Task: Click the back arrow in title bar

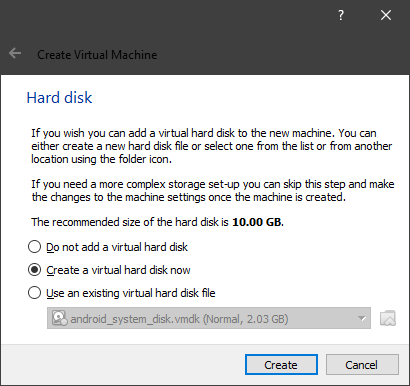Action: [15, 53]
